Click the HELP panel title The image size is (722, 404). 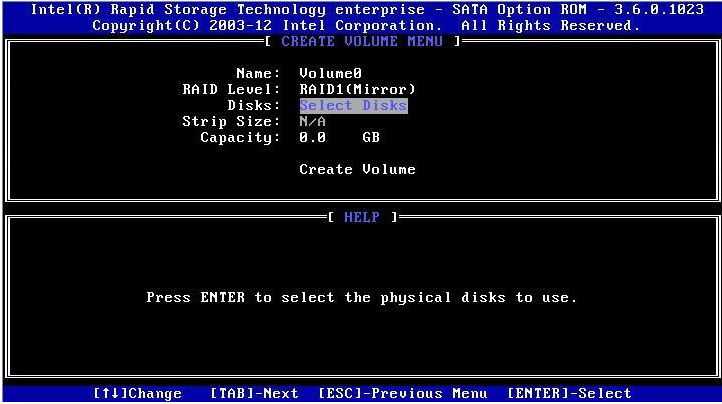pos(362,217)
